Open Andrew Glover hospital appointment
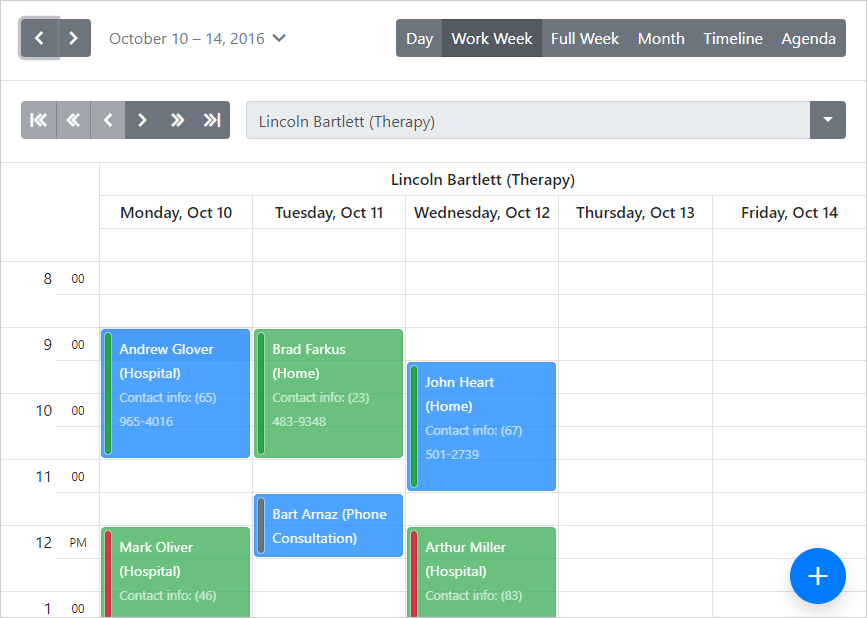This screenshot has height=618, width=867. 176,393
